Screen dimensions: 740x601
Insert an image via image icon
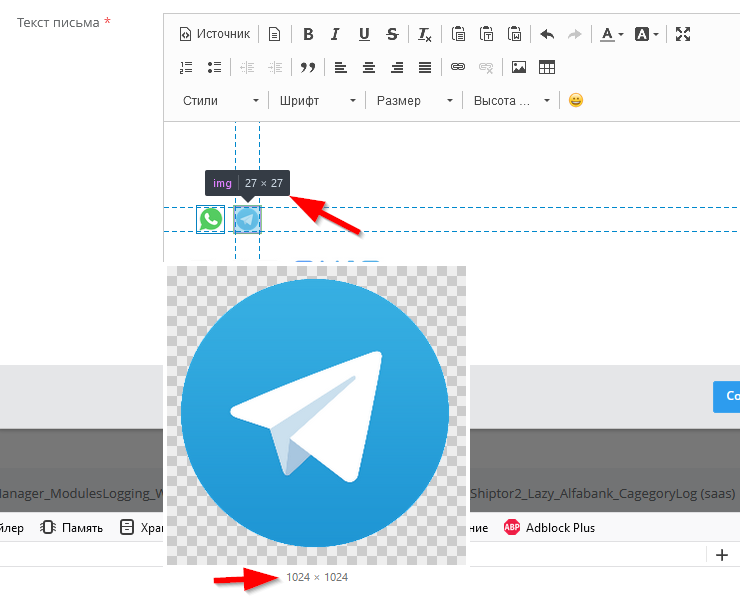519,67
